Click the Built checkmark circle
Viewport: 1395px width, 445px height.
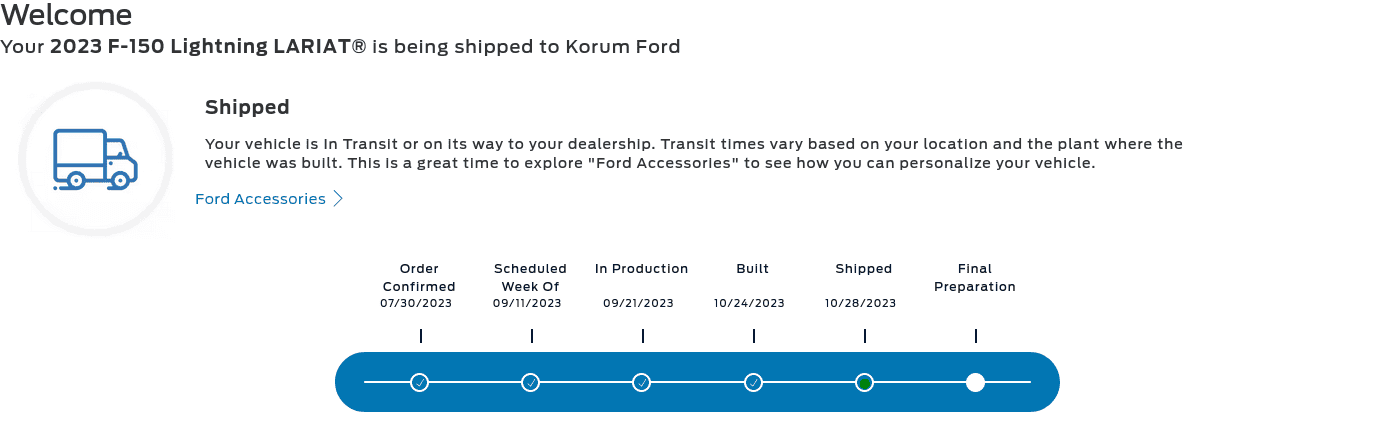pyautogui.click(x=753, y=382)
